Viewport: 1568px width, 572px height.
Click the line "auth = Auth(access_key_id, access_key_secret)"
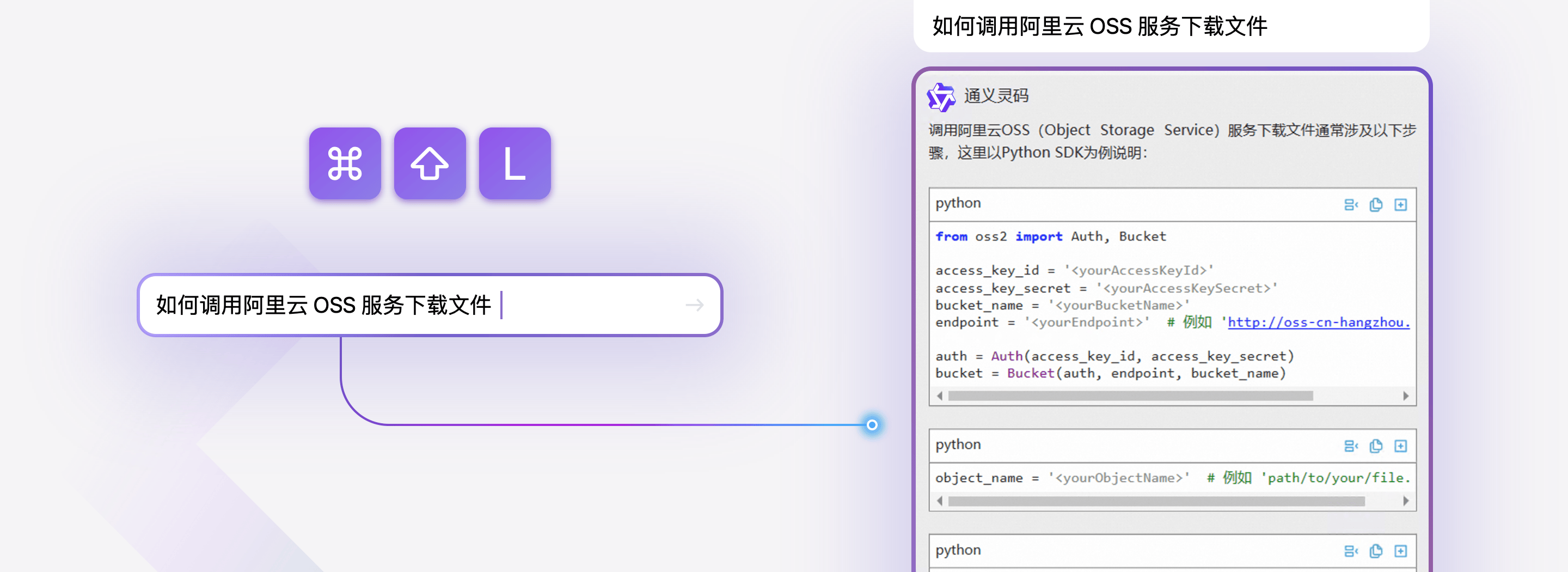(x=1114, y=356)
